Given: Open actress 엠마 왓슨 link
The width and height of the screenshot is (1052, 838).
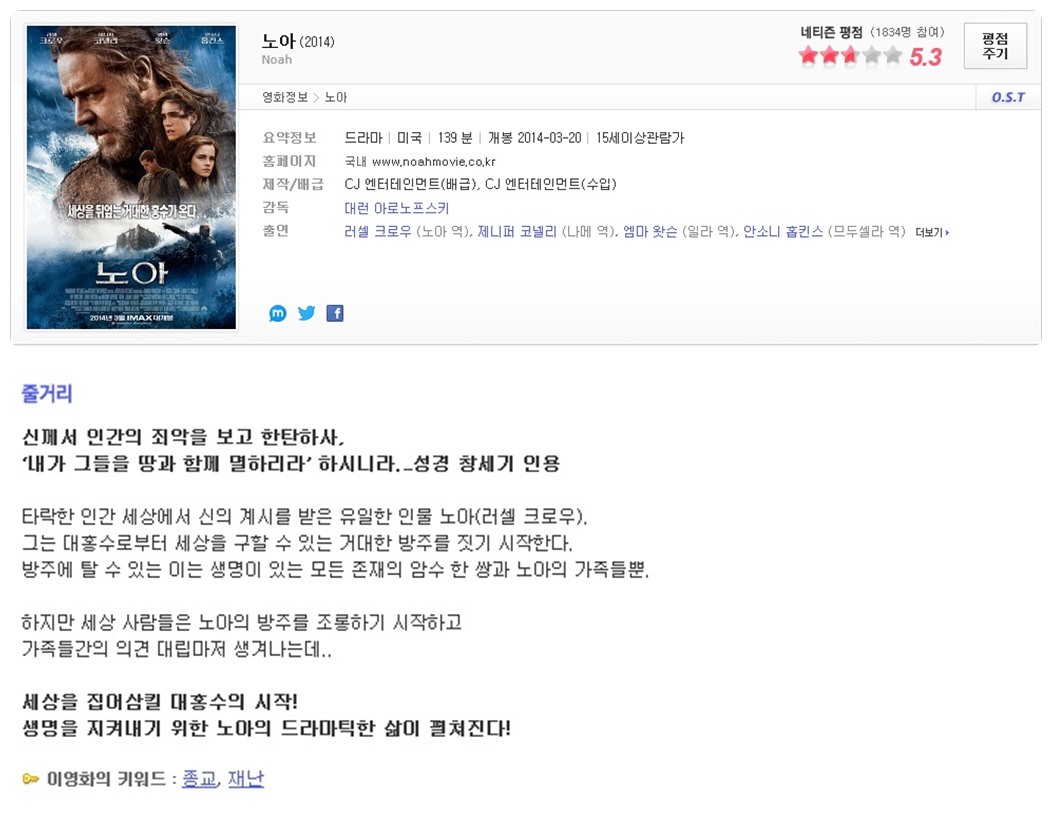Looking at the screenshot, I should pos(649,231).
